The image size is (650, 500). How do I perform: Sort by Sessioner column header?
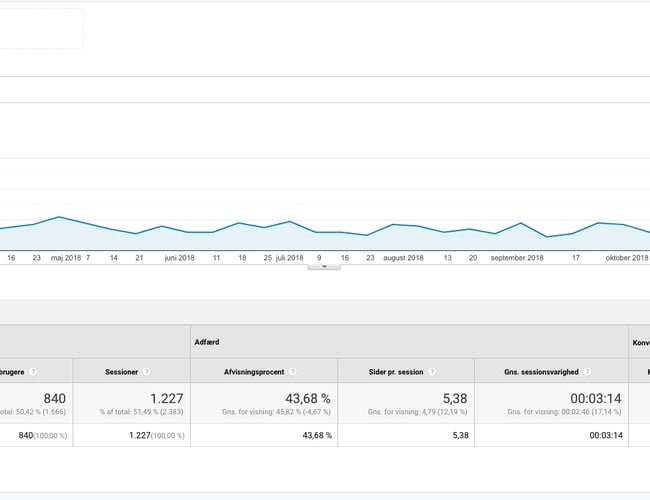coord(122,371)
